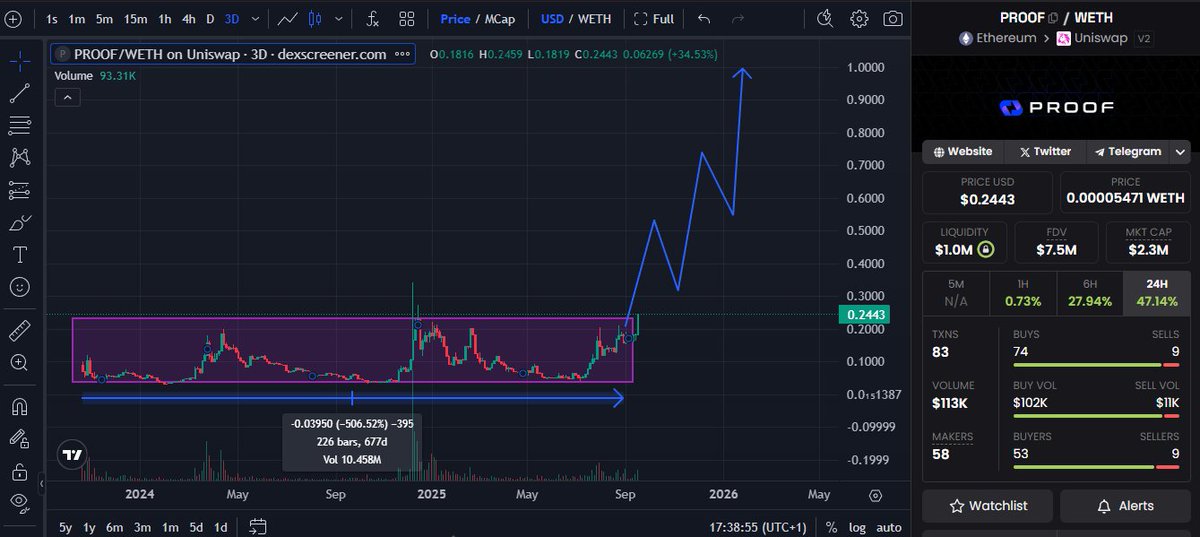Select the line chart style icon
Screen dimensions: 1200x537
tap(288, 18)
